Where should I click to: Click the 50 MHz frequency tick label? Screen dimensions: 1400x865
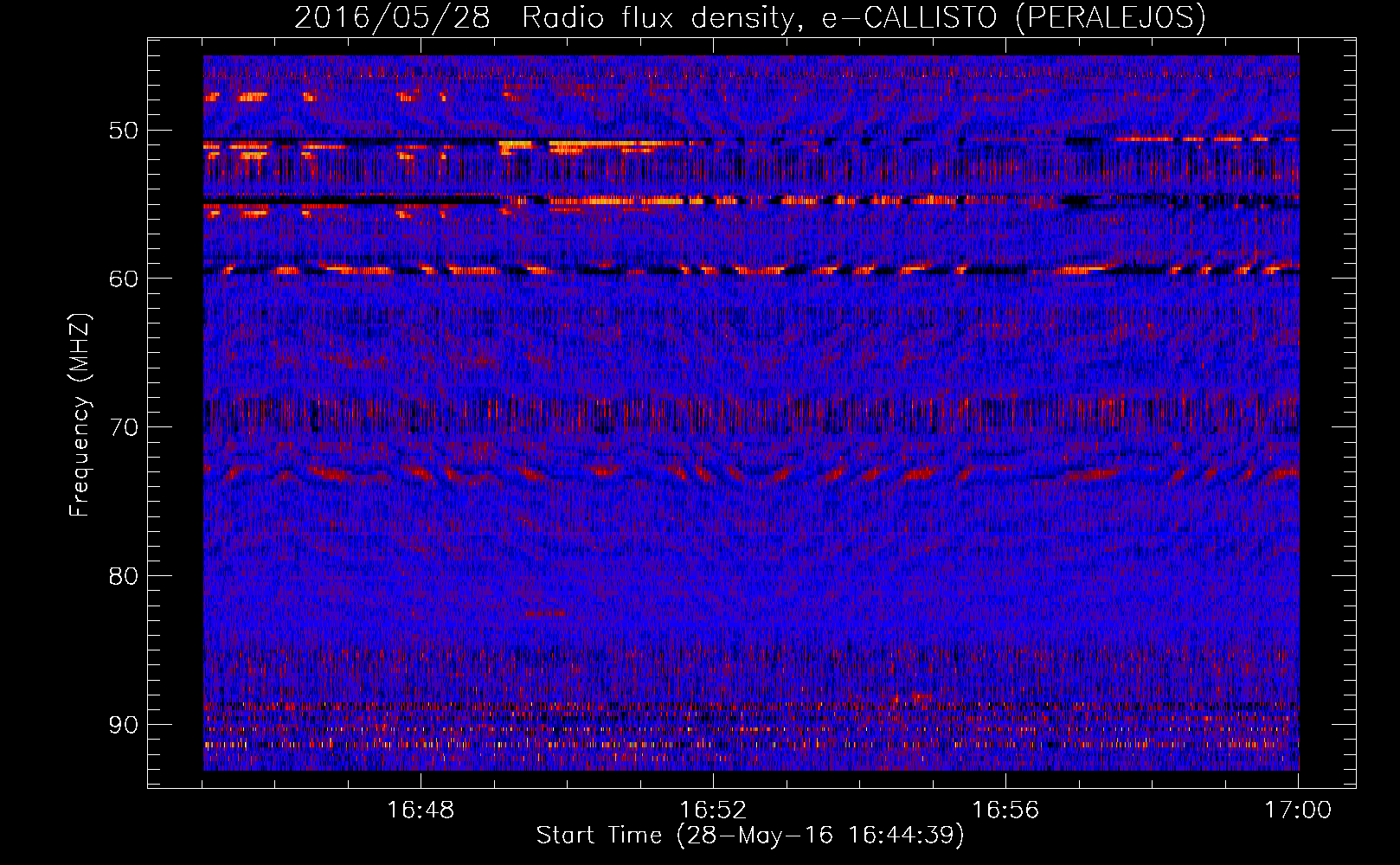coord(123,131)
